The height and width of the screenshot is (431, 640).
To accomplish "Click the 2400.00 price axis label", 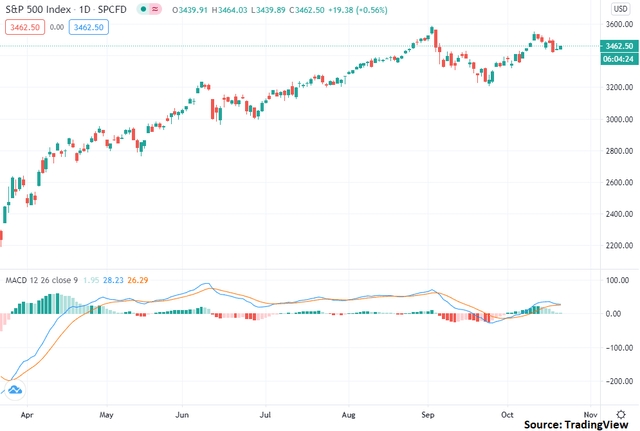I will pos(619,214).
